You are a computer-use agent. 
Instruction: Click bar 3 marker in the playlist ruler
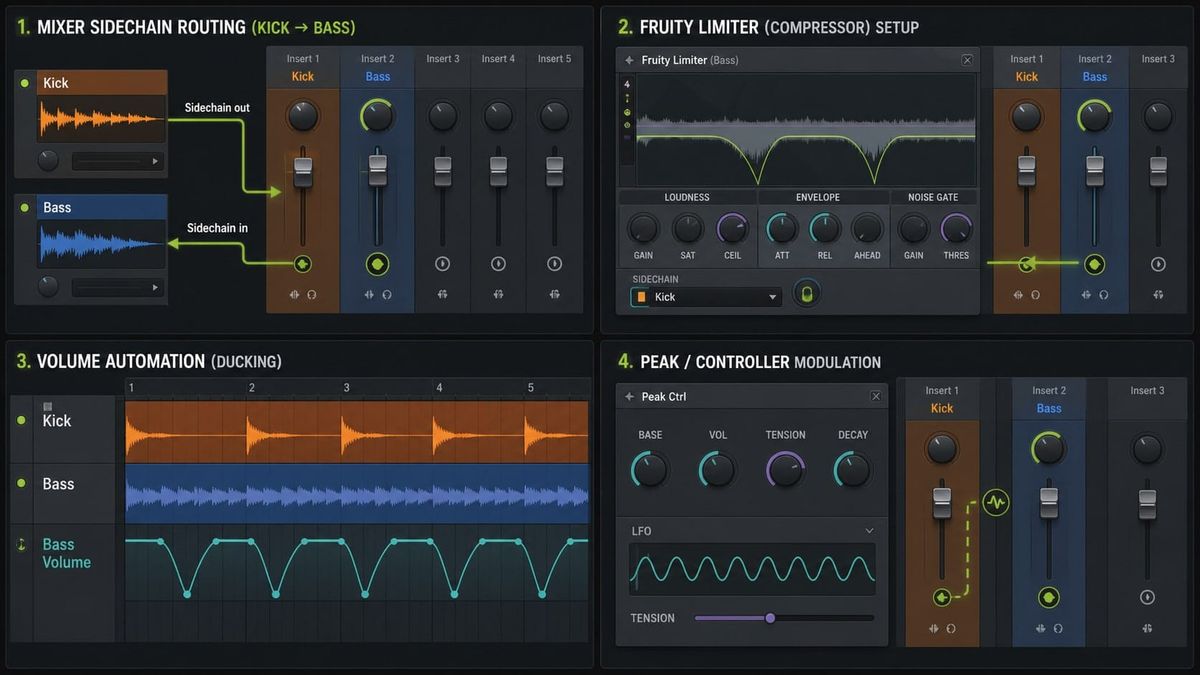coord(346,388)
